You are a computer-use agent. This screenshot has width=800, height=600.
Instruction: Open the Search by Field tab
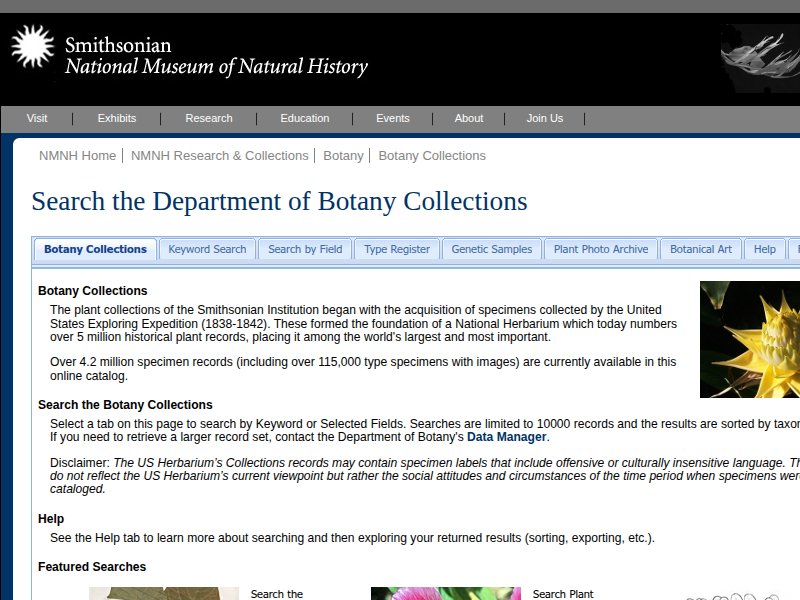307,249
